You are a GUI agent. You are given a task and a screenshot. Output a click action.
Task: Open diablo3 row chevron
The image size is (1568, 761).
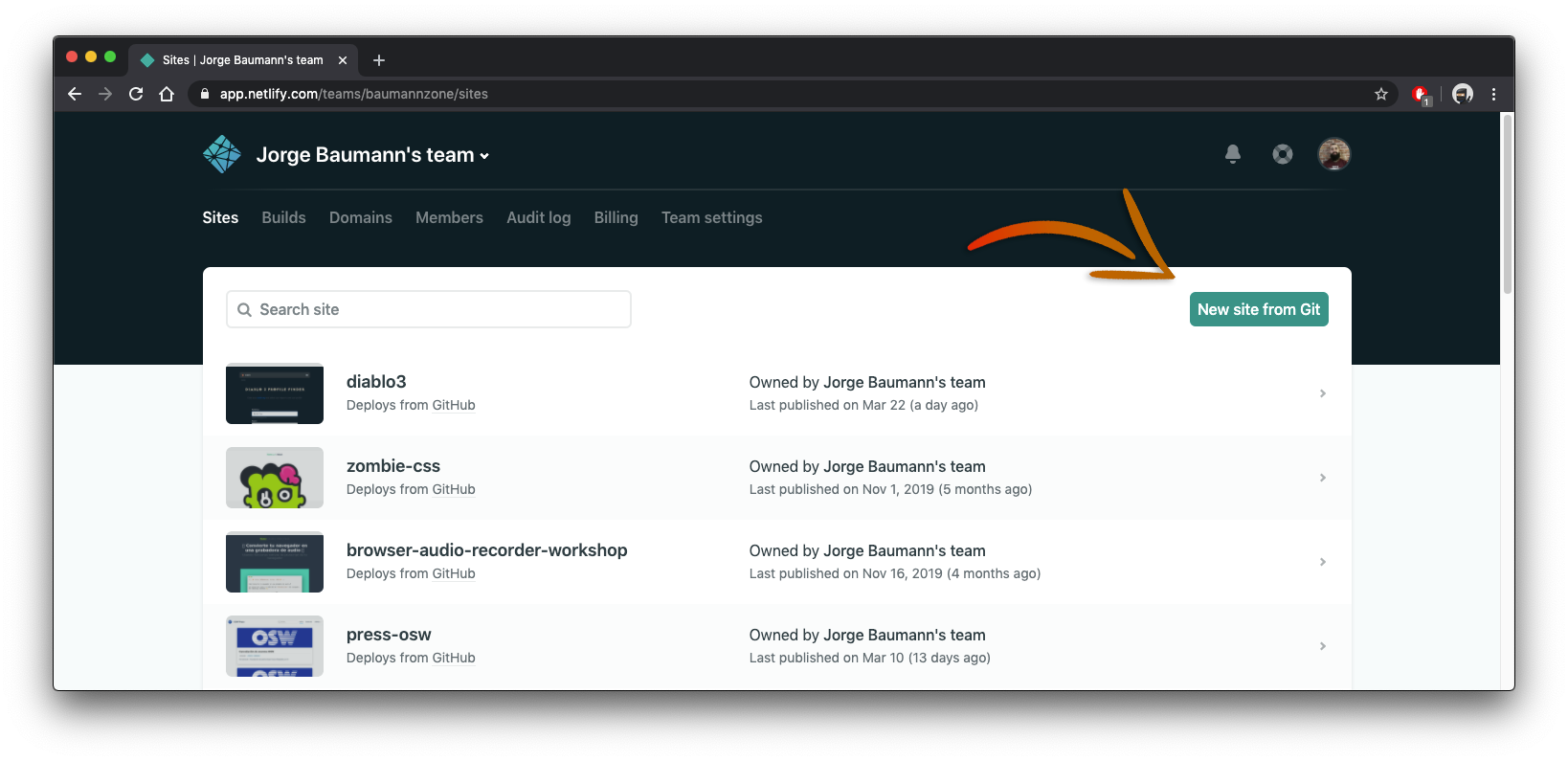[x=1323, y=393]
